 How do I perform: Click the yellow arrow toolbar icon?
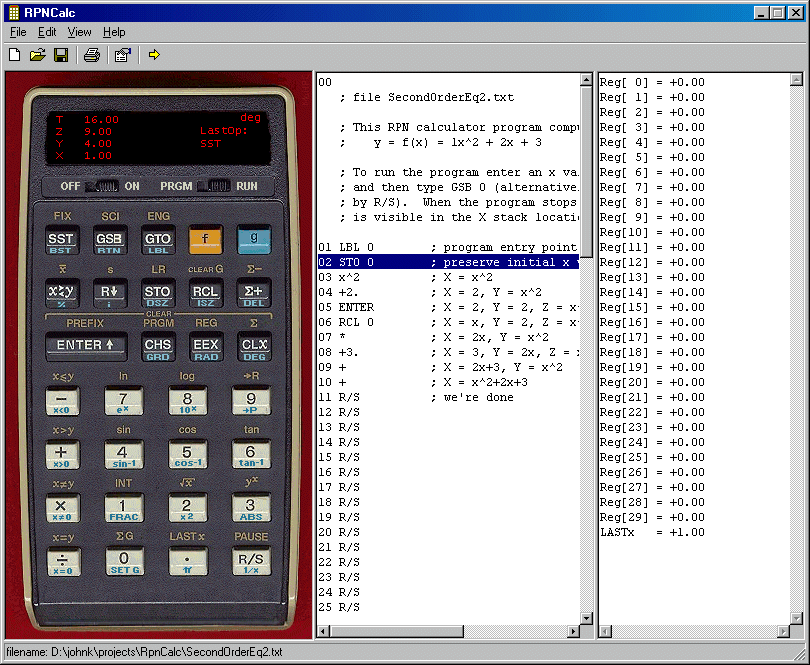[x=154, y=55]
